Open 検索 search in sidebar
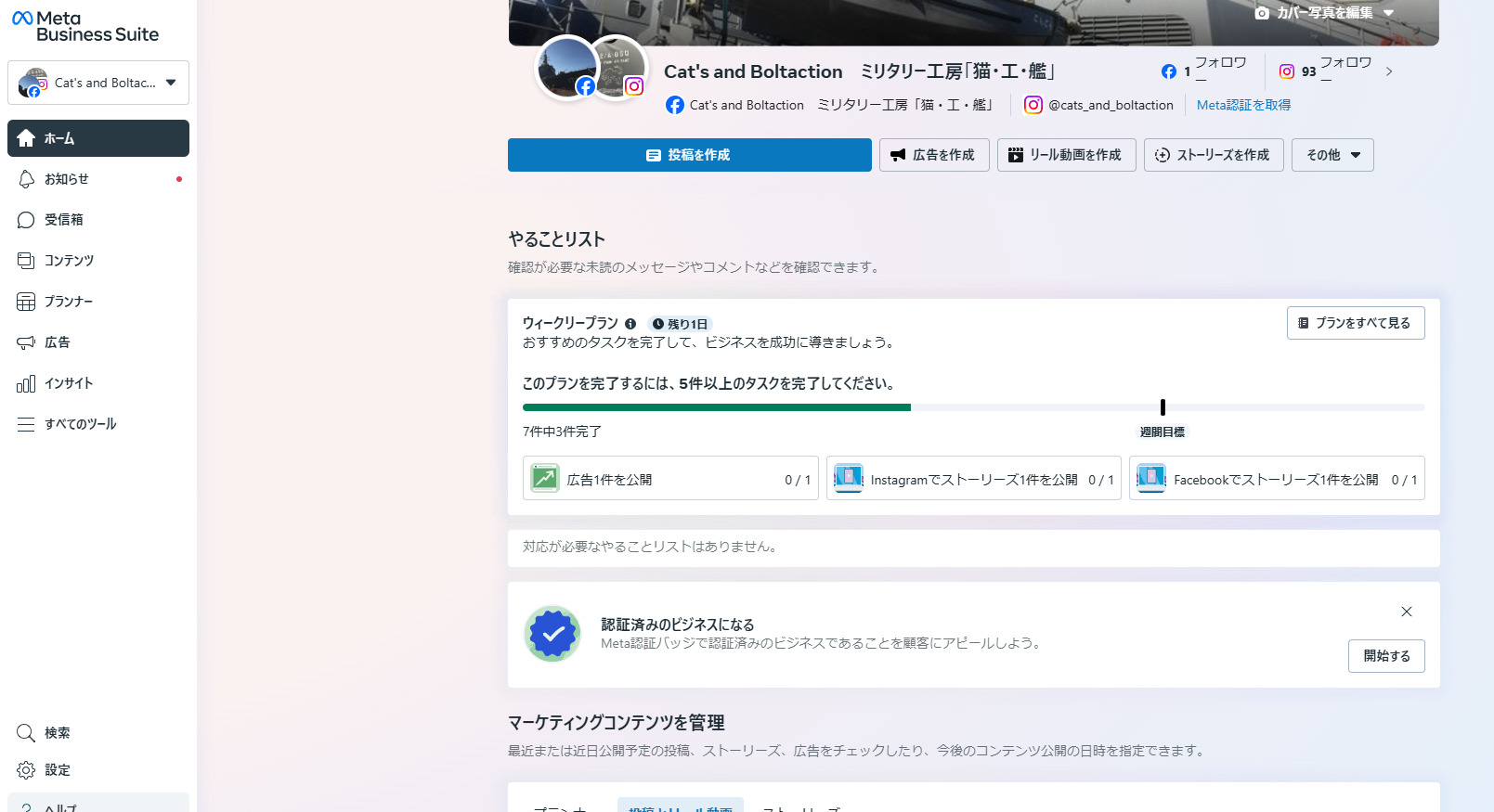 98,733
